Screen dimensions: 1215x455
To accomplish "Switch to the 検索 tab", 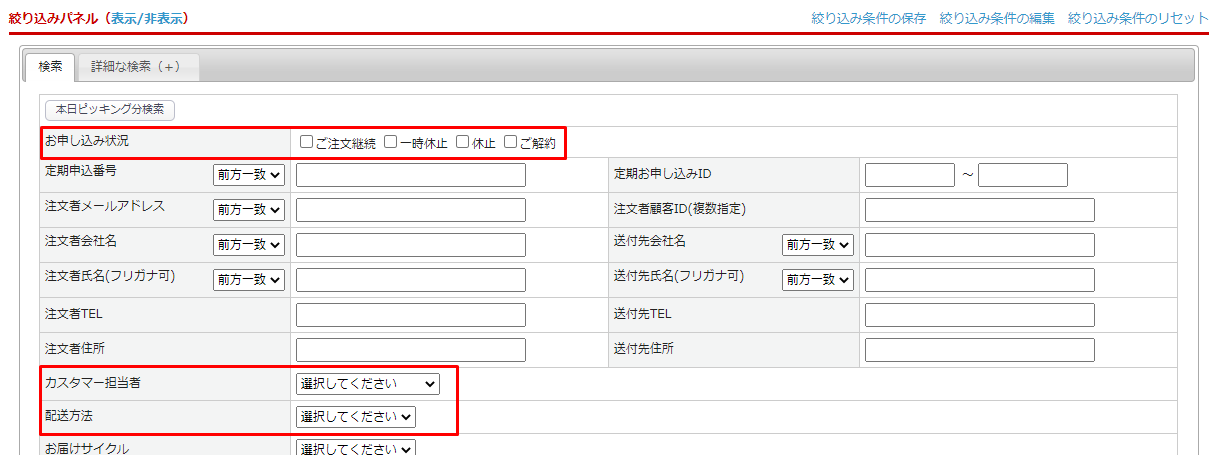I will [x=50, y=66].
